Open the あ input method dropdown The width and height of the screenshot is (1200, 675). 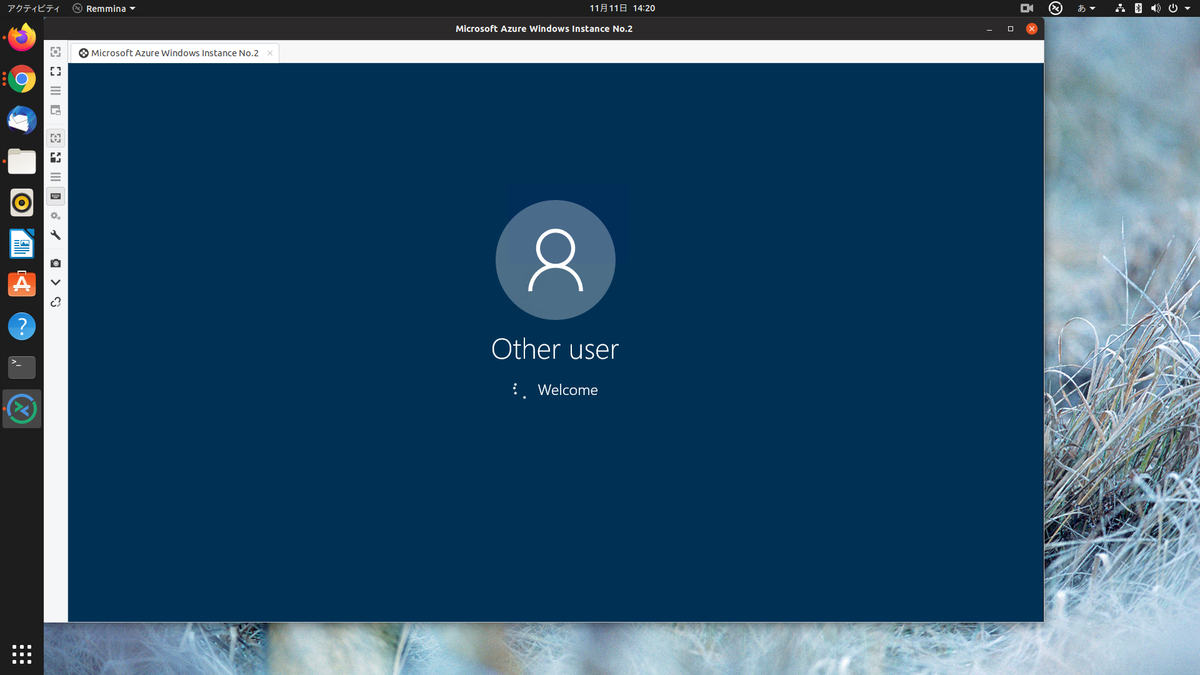point(1083,8)
